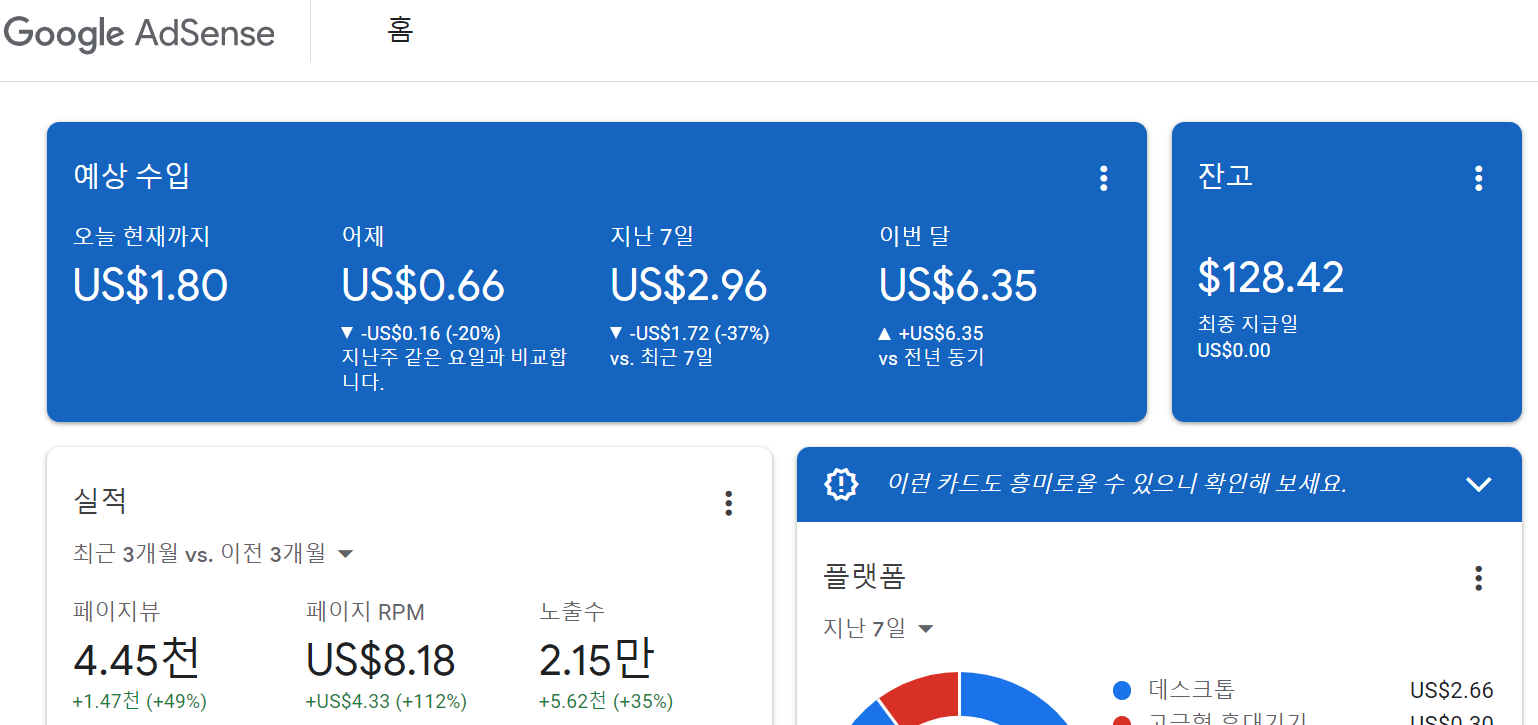Click the $128.42 balance amount
This screenshot has width=1538, height=725.
pyautogui.click(x=1271, y=277)
